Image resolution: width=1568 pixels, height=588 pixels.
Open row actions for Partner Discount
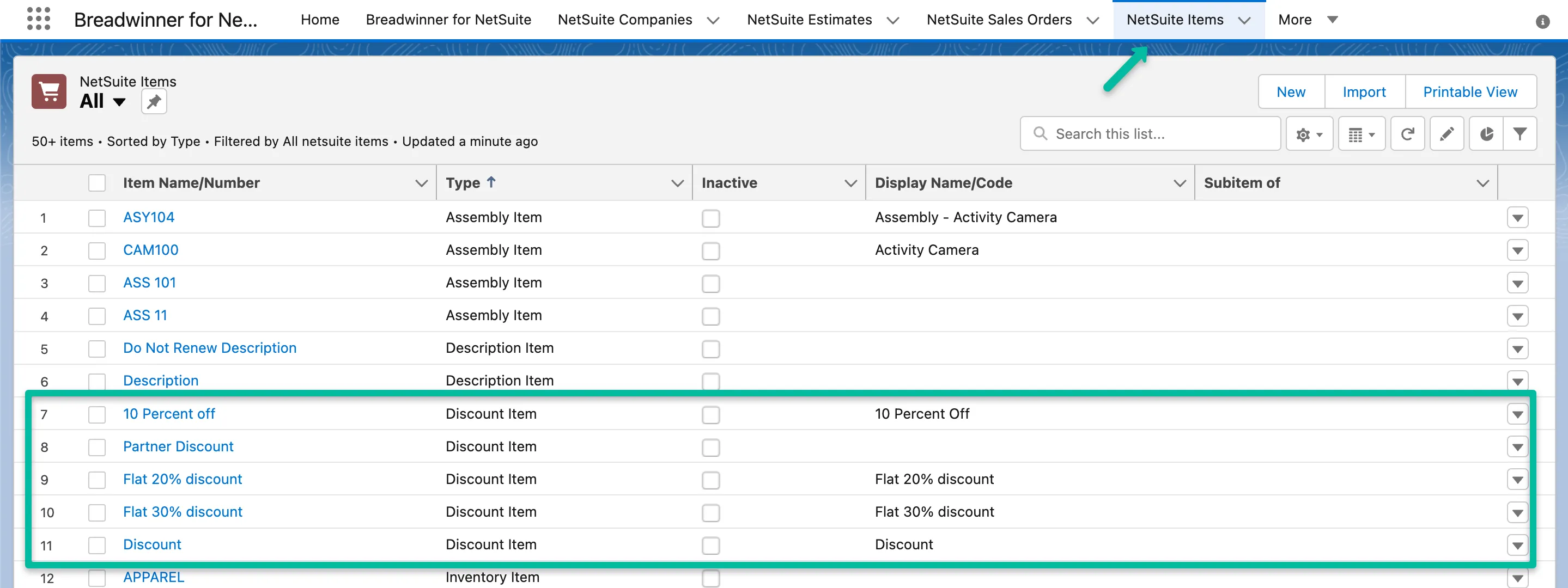(1517, 447)
